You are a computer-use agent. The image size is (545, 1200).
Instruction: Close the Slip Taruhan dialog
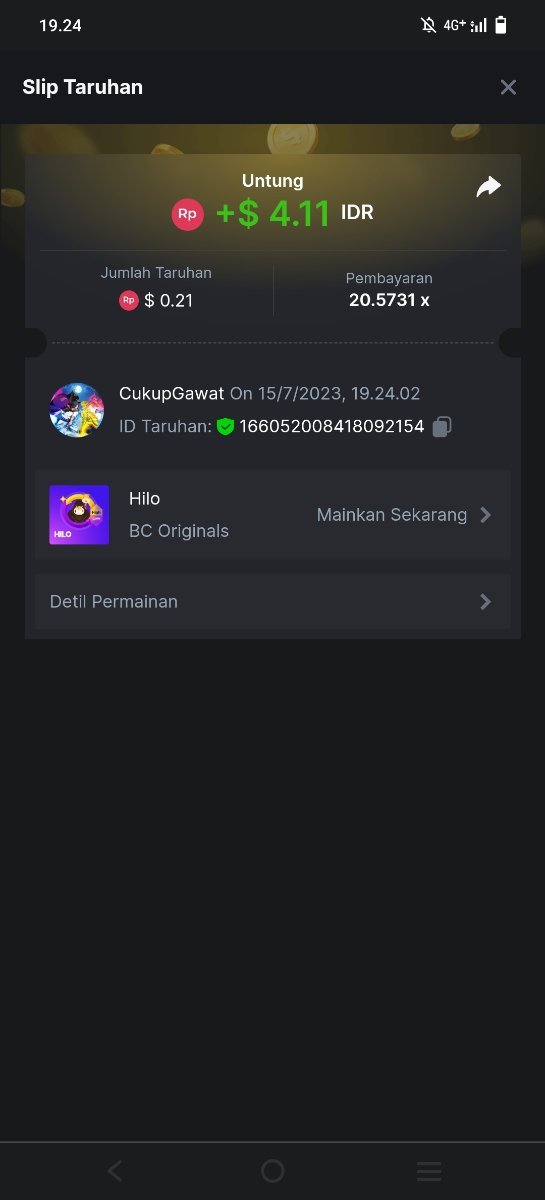(x=508, y=87)
